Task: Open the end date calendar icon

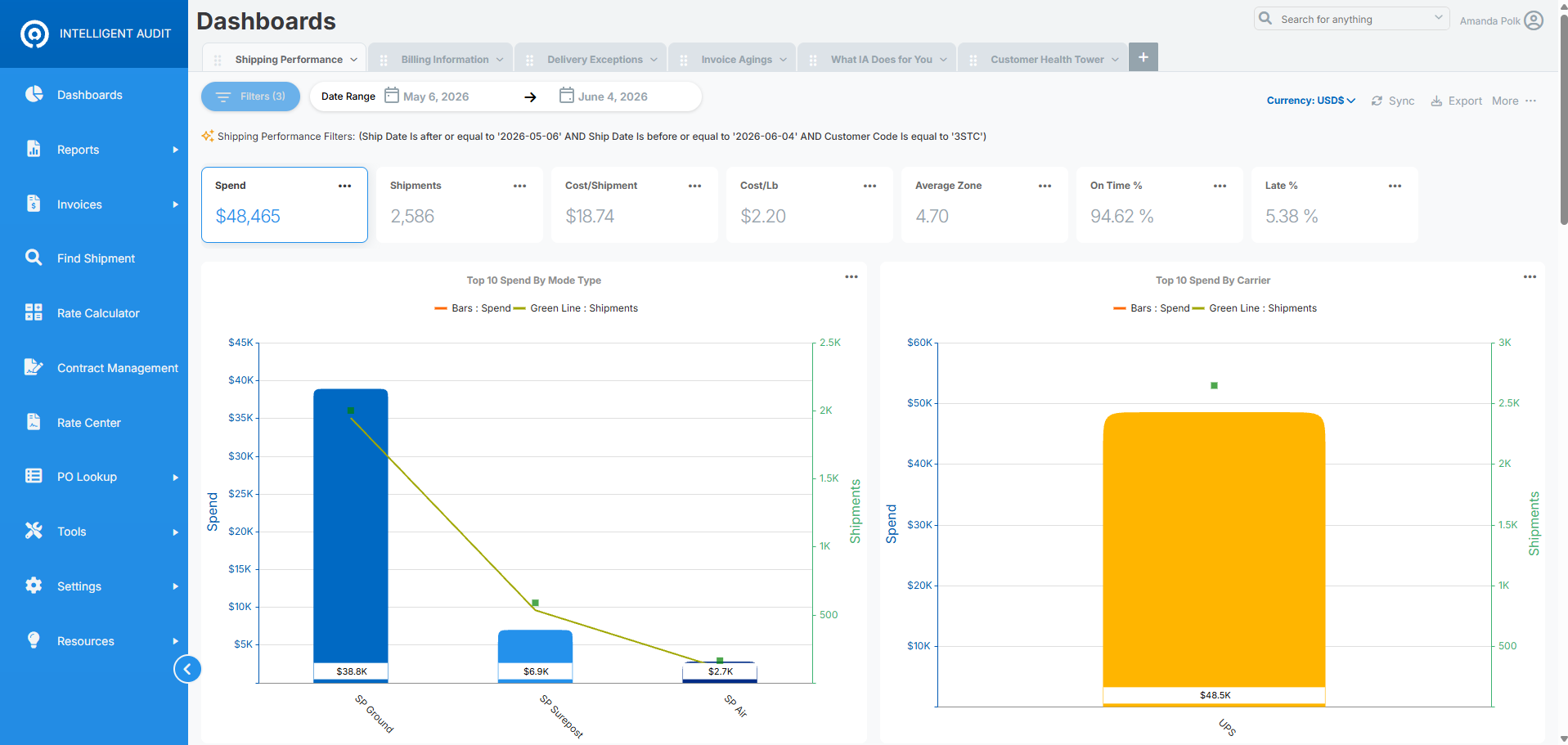Action: pos(567,96)
